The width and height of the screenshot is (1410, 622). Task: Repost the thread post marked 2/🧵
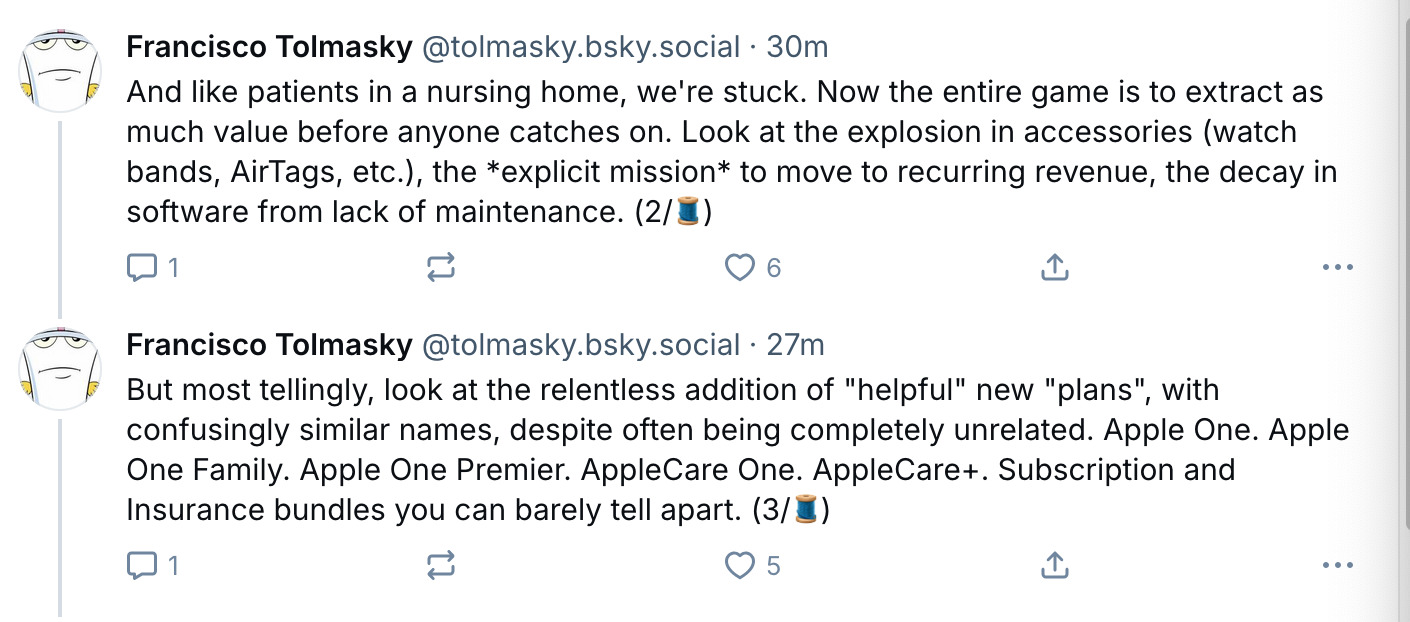click(441, 268)
